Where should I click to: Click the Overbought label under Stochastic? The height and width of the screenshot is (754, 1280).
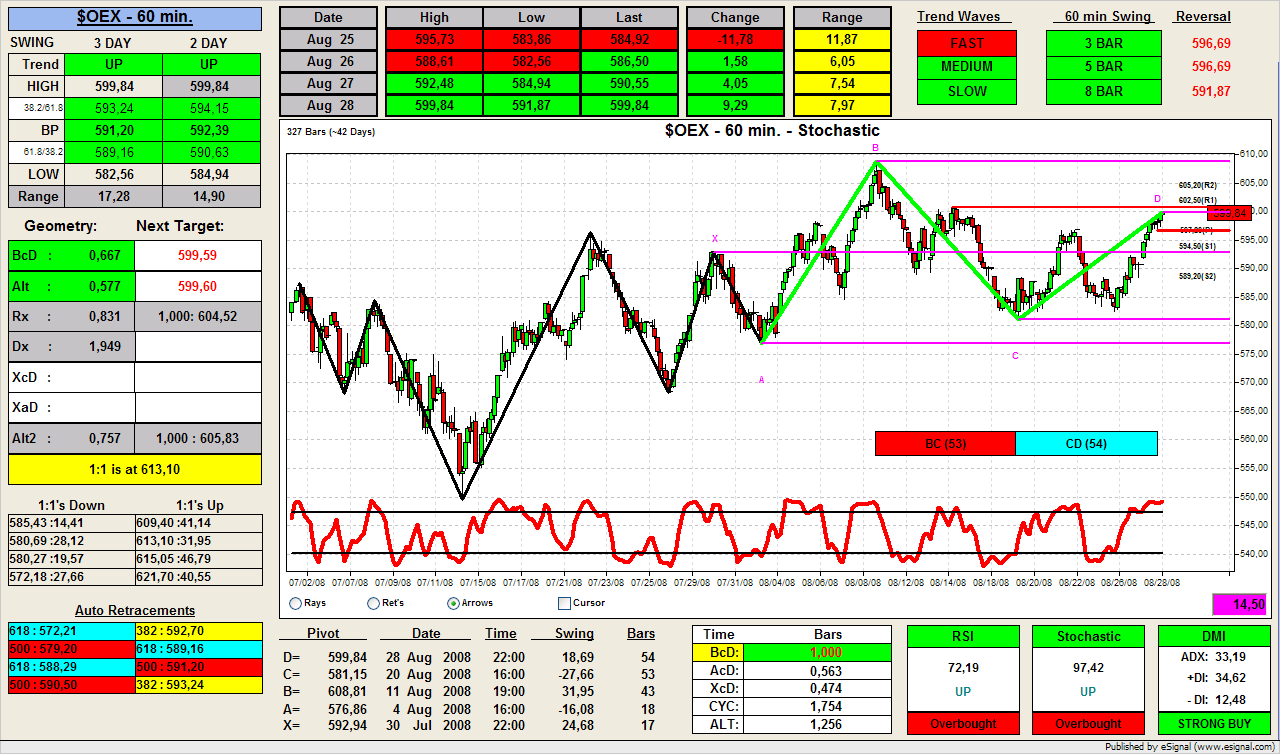pos(1088,723)
